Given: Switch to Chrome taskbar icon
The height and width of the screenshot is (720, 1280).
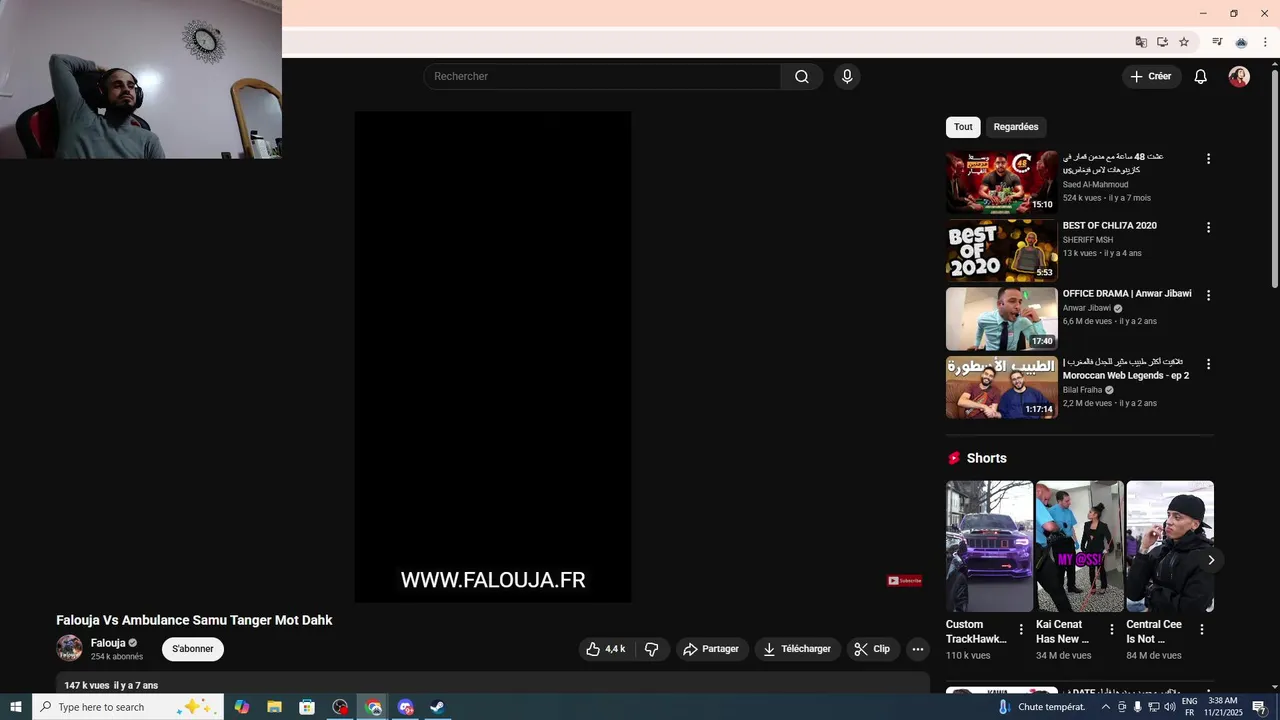Looking at the screenshot, I should 373,707.
